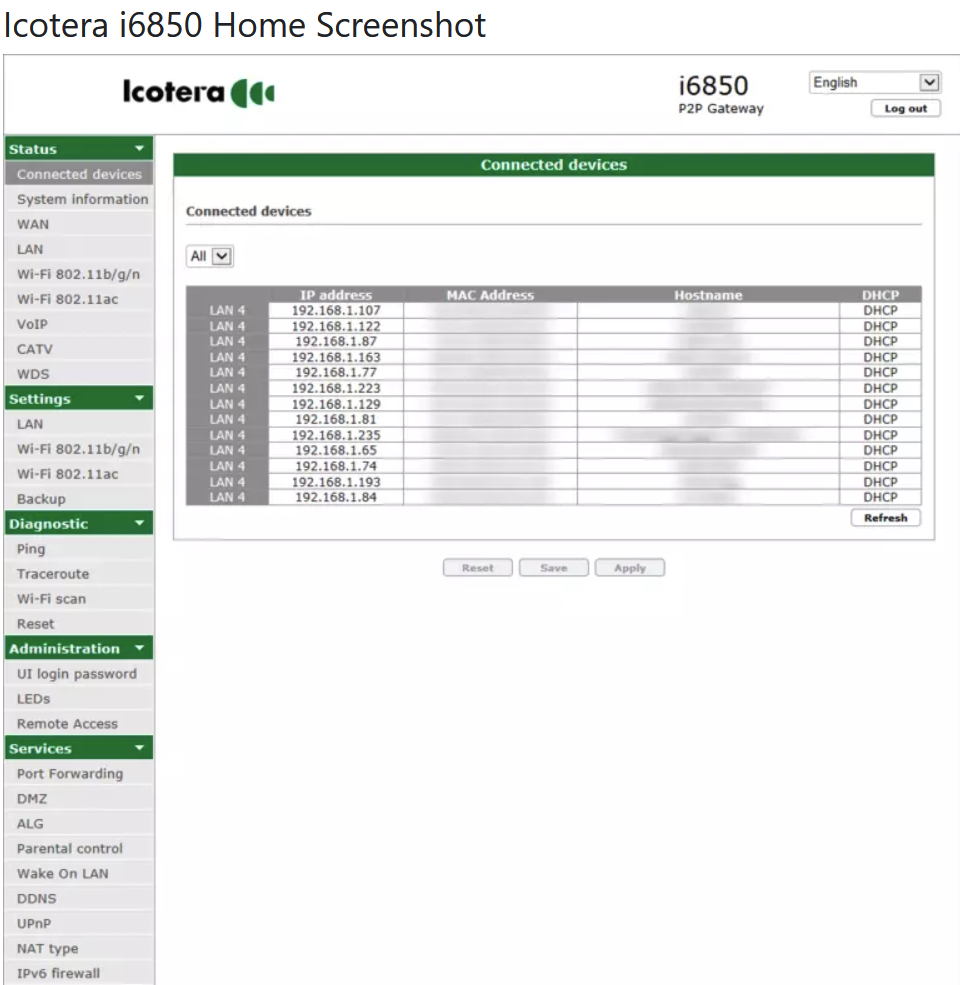Open Ping diagnostic page
The width and height of the screenshot is (960, 985).
coord(79,549)
